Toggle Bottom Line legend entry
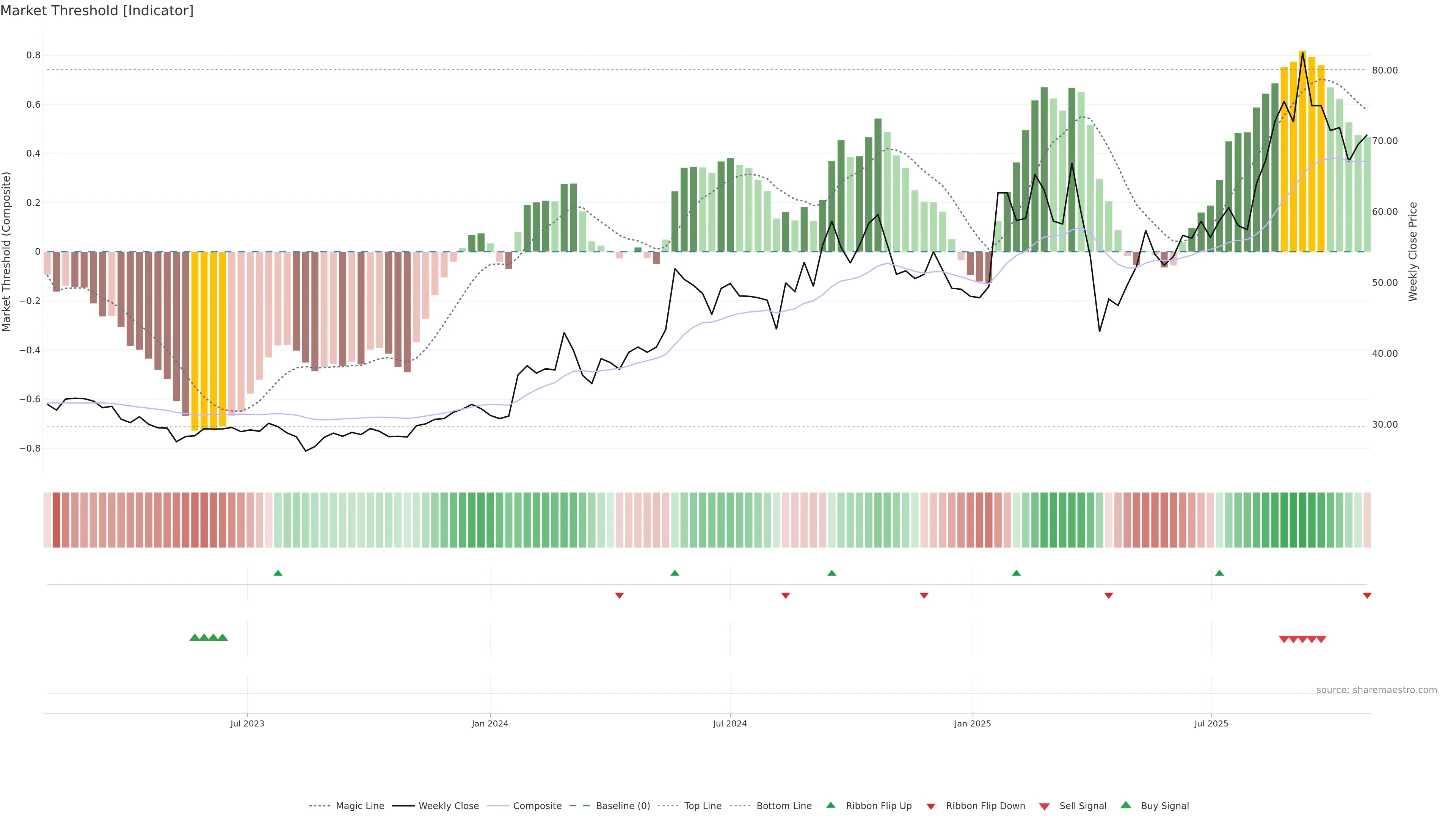The width and height of the screenshot is (1456, 819). tap(783, 806)
